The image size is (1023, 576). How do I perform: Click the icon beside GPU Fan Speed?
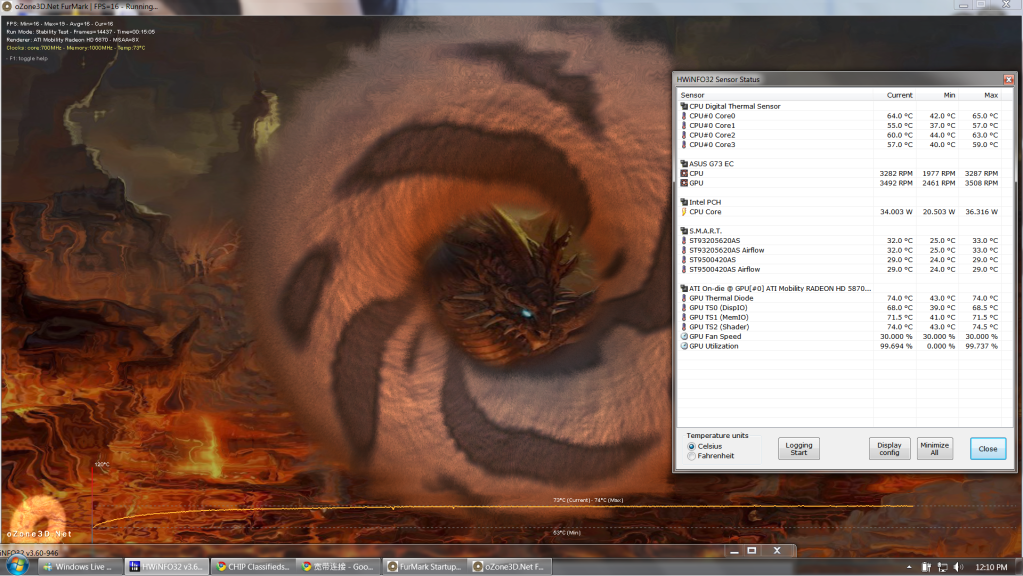tap(684, 337)
